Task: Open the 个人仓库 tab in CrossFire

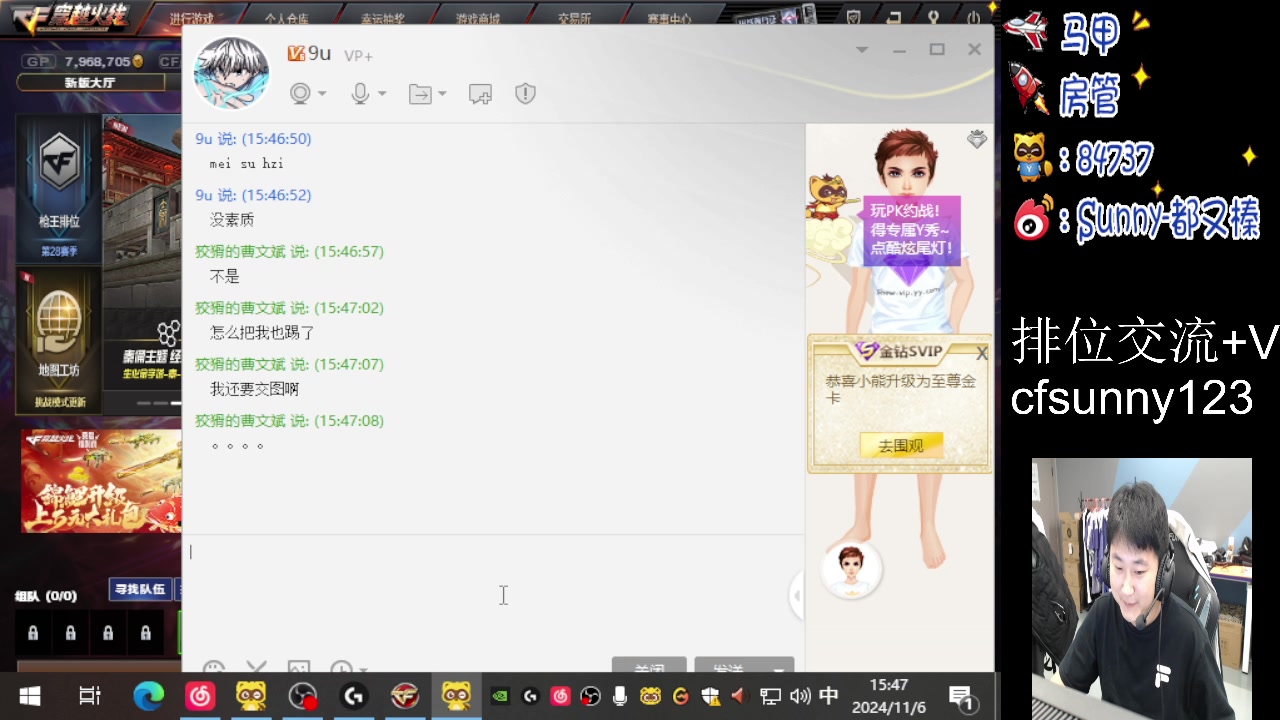Action: [x=287, y=17]
